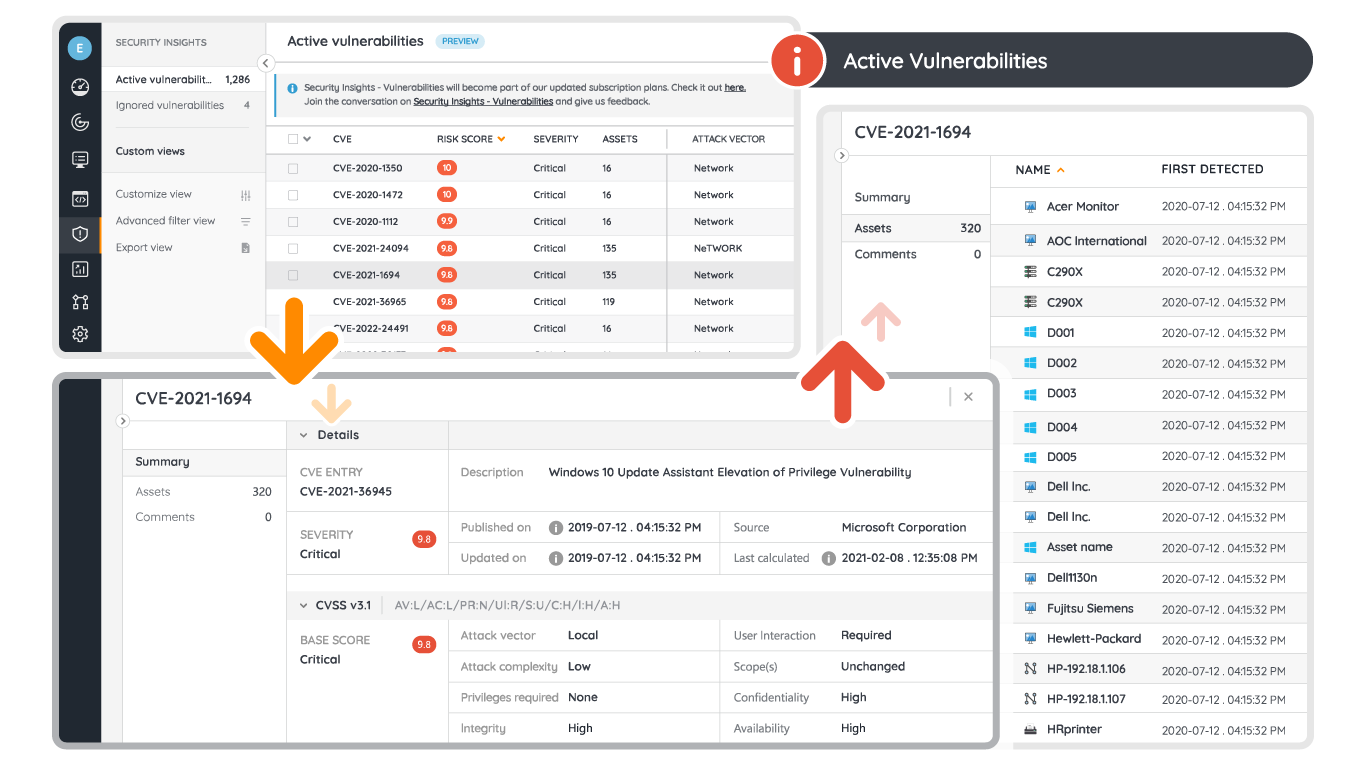
Task: Open the reports chart icon in sidebar
Action: (x=80, y=269)
